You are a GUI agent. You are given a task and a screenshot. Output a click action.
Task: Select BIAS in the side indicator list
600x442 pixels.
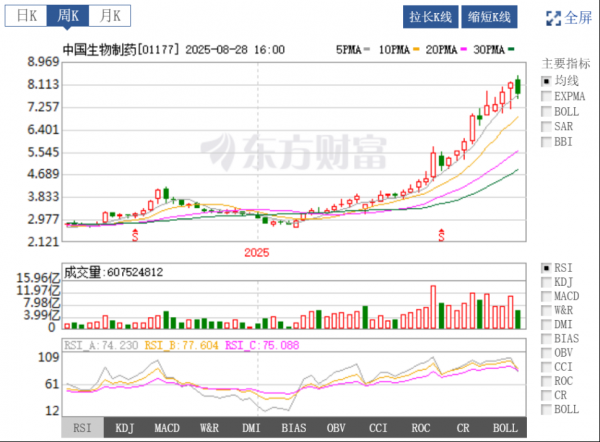546,339
